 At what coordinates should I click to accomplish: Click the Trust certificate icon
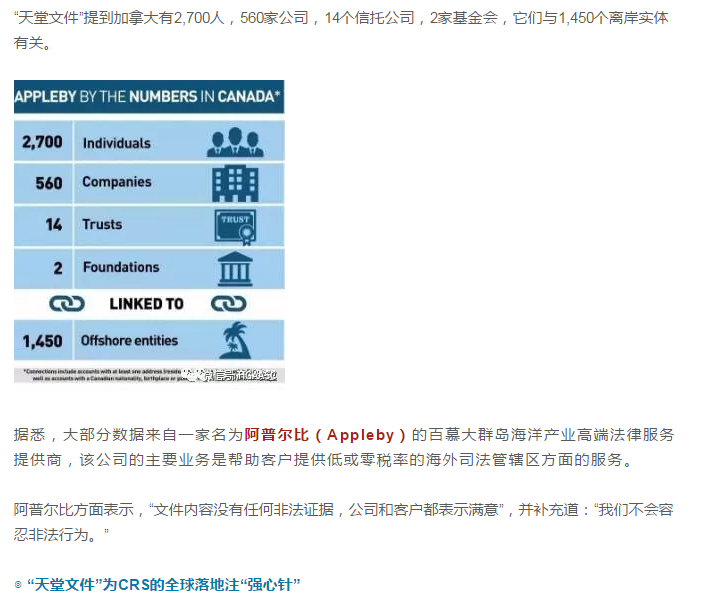coord(235,227)
